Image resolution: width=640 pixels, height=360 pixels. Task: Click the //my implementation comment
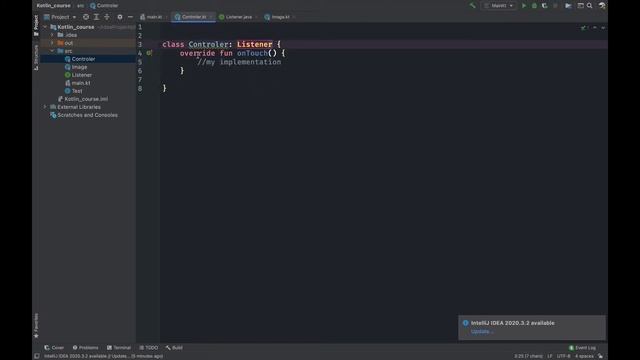pos(239,62)
